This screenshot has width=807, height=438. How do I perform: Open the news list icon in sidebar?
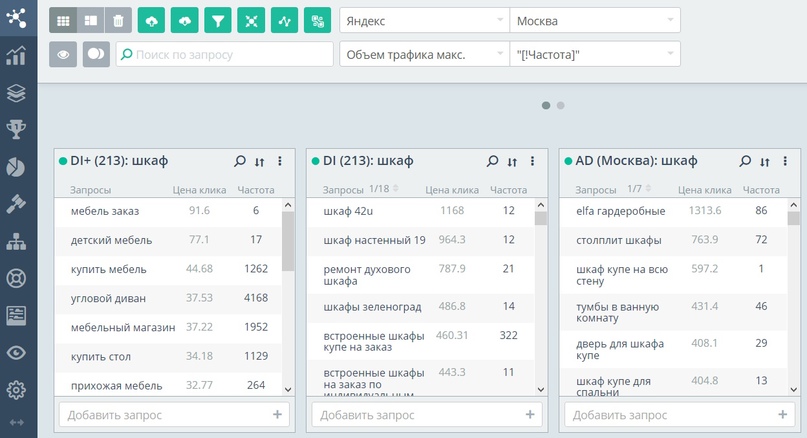coord(16,316)
